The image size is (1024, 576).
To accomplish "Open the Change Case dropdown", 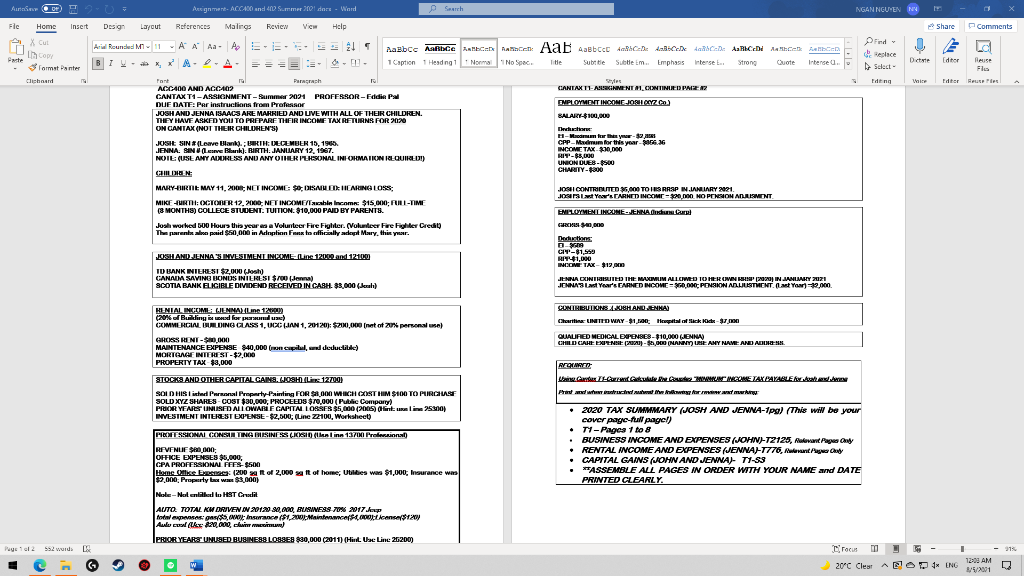I will [x=214, y=46].
